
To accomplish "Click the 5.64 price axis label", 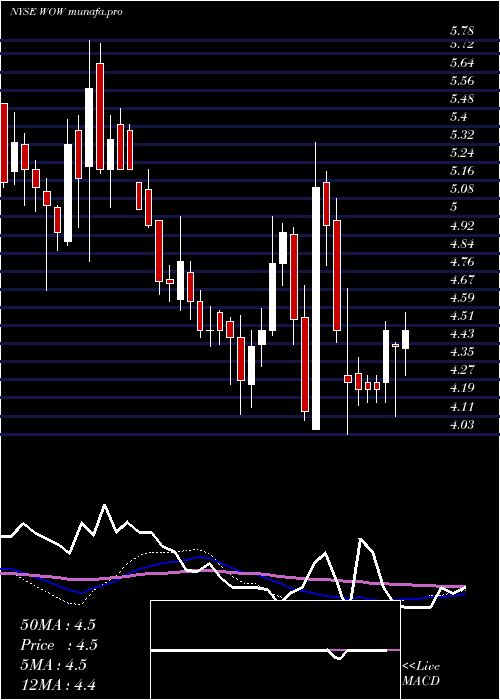I will [x=462, y=63].
